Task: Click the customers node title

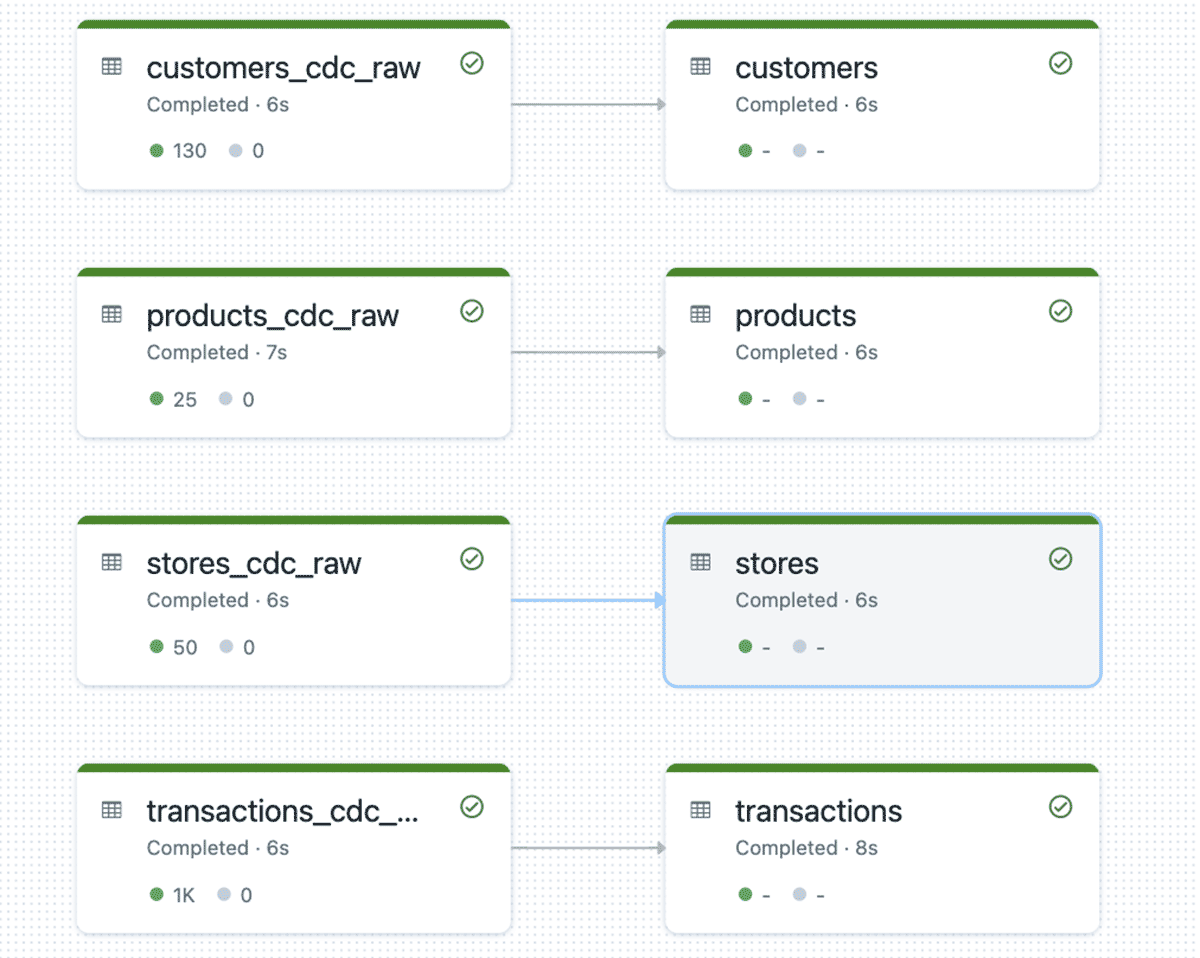Action: click(x=806, y=68)
